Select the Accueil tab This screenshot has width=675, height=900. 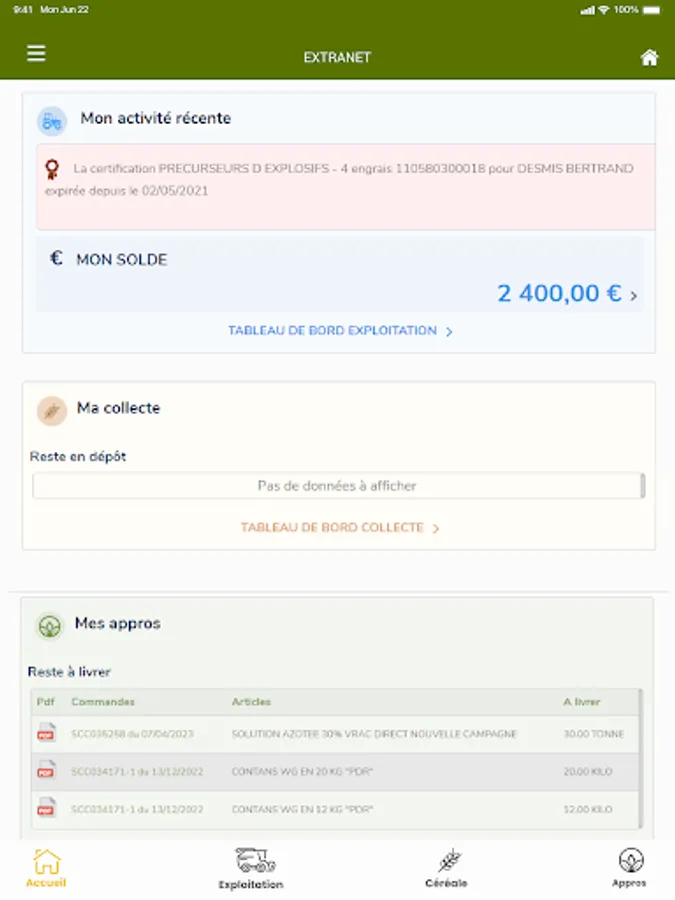click(46, 868)
